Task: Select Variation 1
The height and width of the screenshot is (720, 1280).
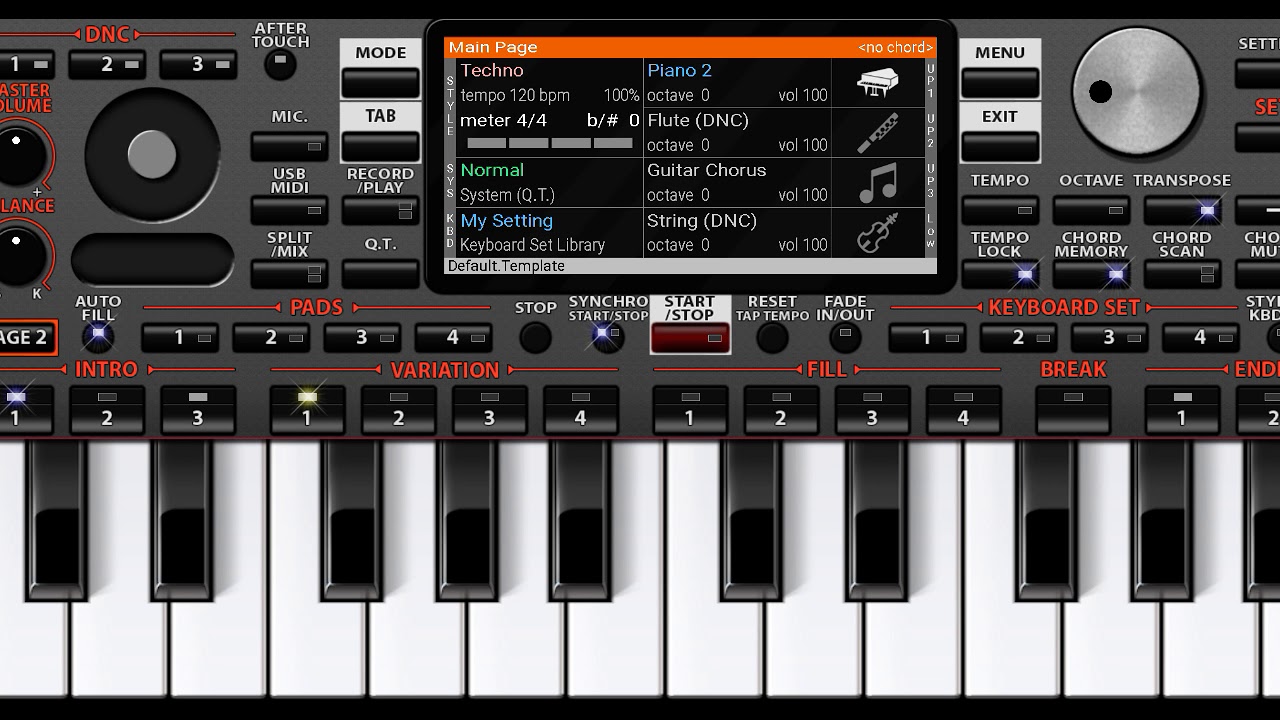Action: click(x=307, y=409)
